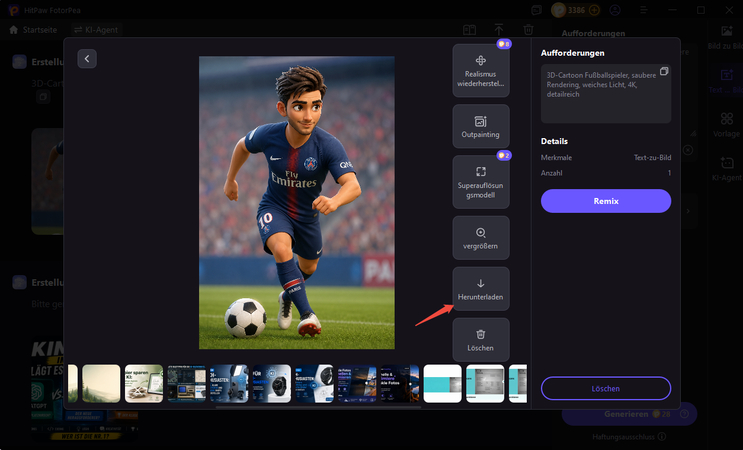Image resolution: width=743 pixels, height=450 pixels.
Task: Select the second dark sunset photos thumbnail
Action: click(x=399, y=383)
